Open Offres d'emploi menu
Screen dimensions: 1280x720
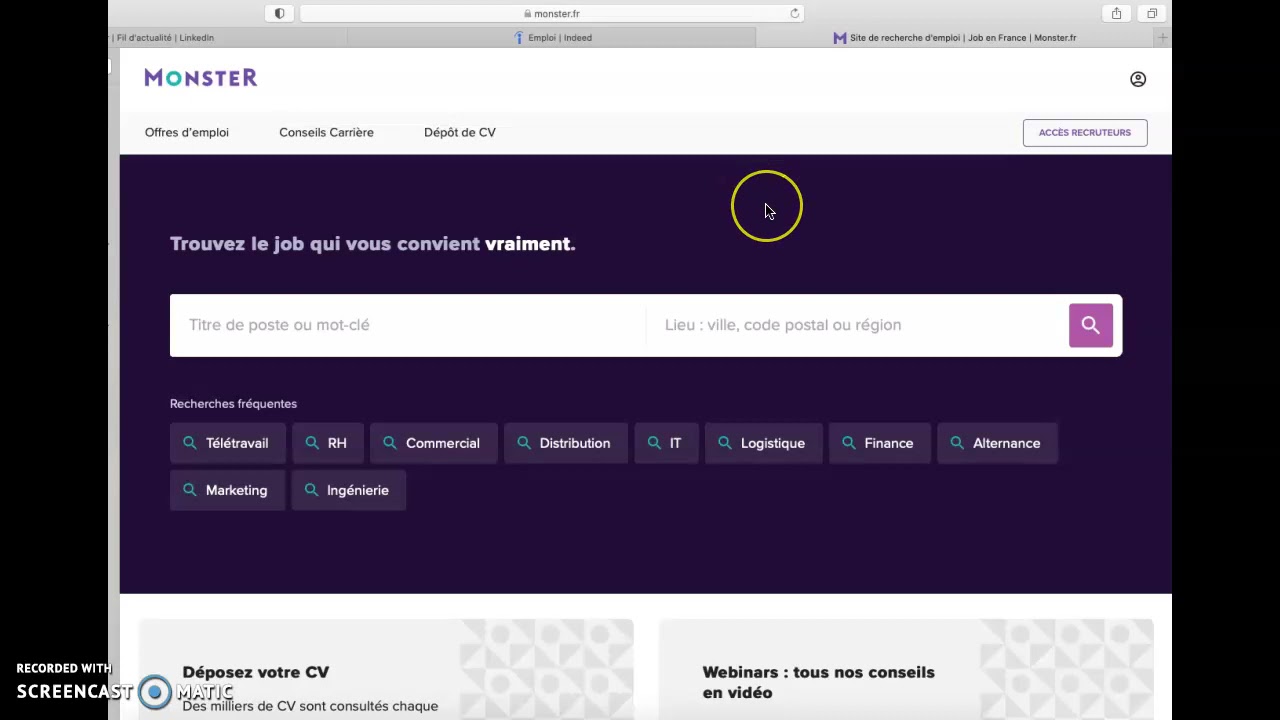(x=187, y=132)
